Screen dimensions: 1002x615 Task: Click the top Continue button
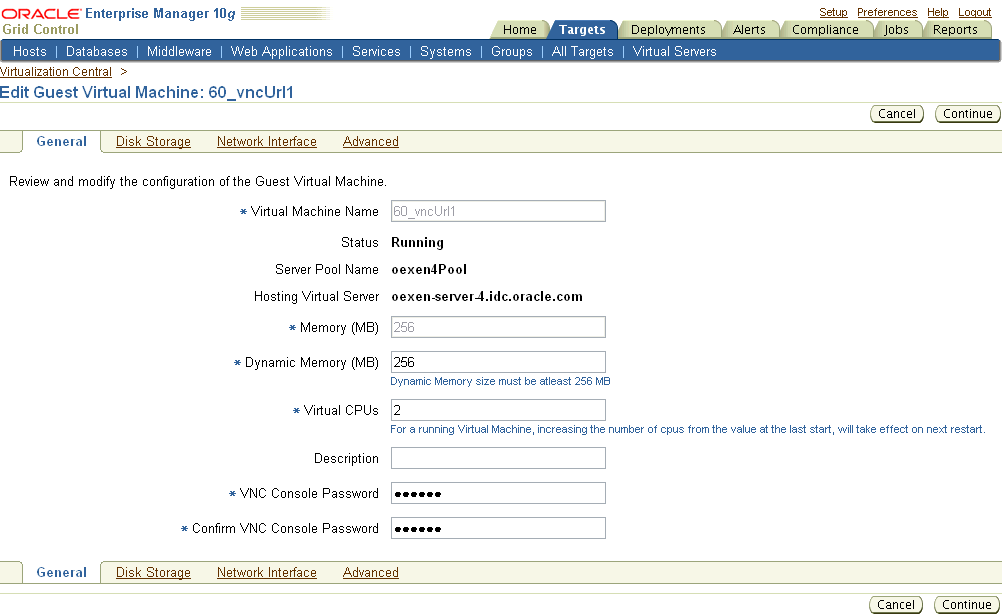pos(967,114)
